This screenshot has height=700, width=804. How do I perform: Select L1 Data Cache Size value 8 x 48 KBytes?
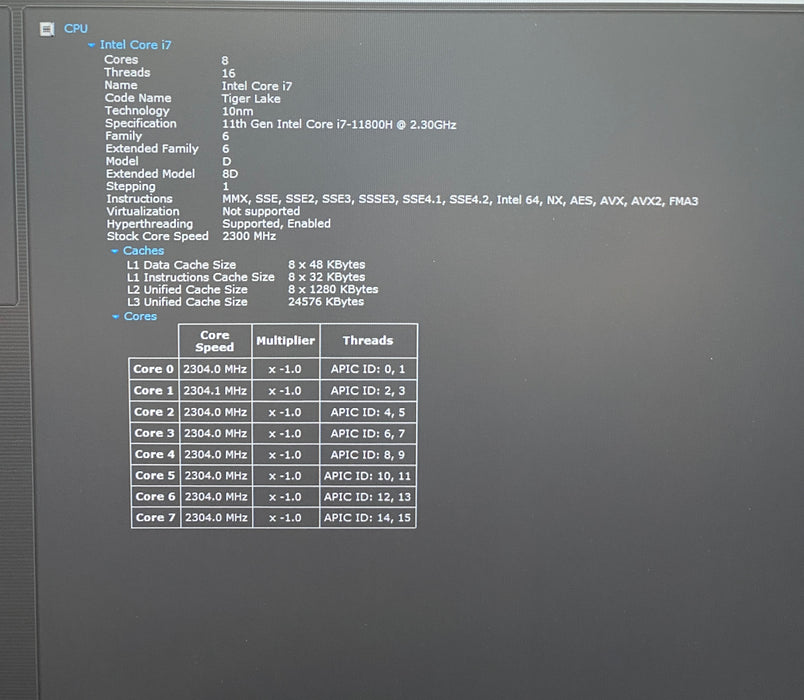(327, 265)
